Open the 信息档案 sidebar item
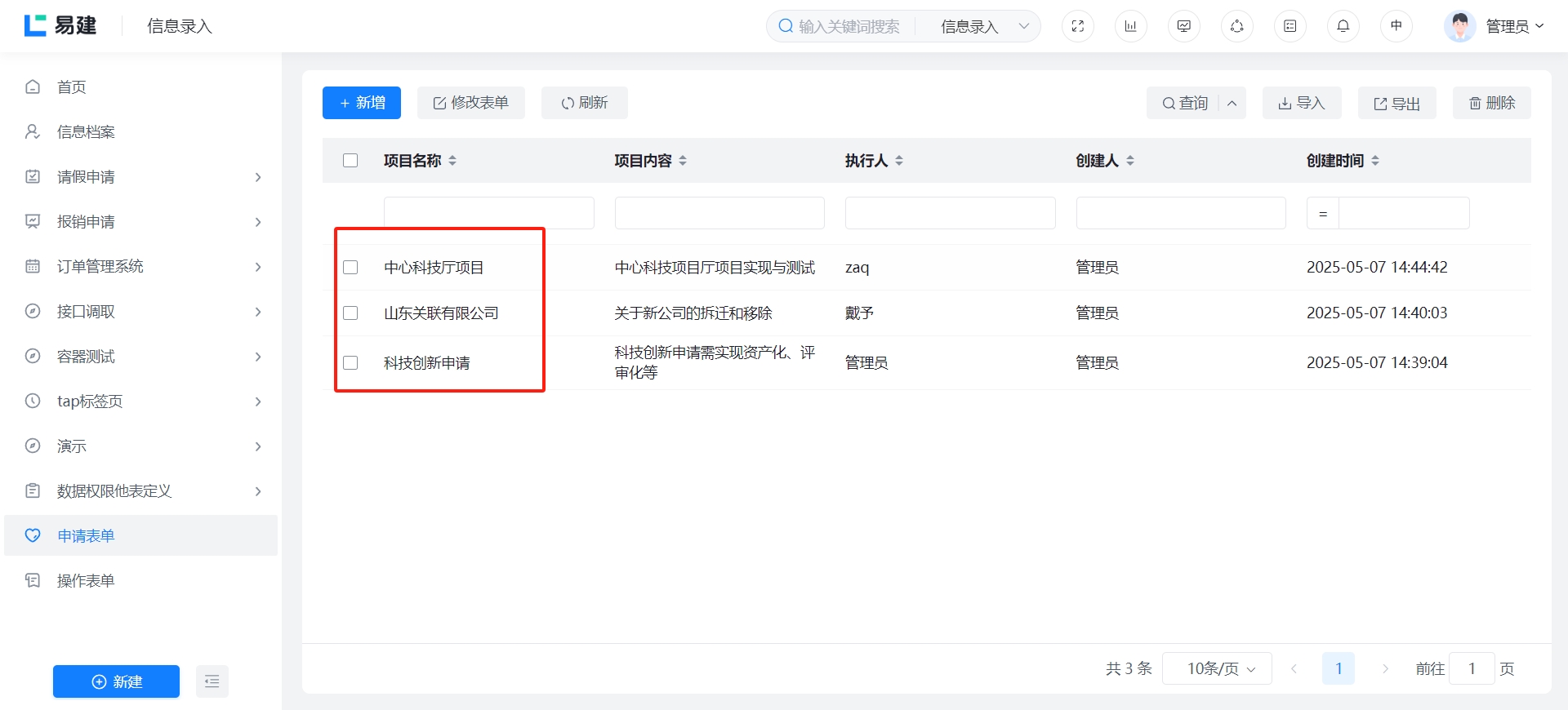Image resolution: width=1568 pixels, height=710 pixels. 141,132
